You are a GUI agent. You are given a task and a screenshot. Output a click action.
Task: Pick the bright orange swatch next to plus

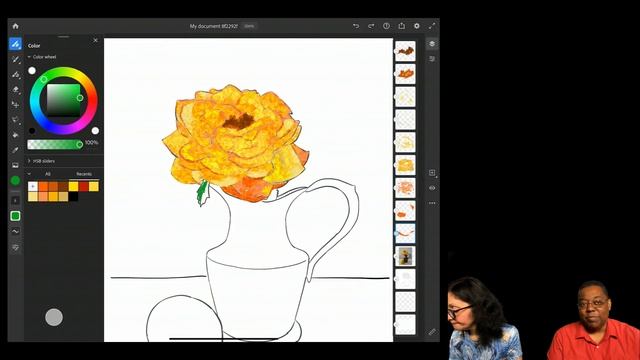43,187
